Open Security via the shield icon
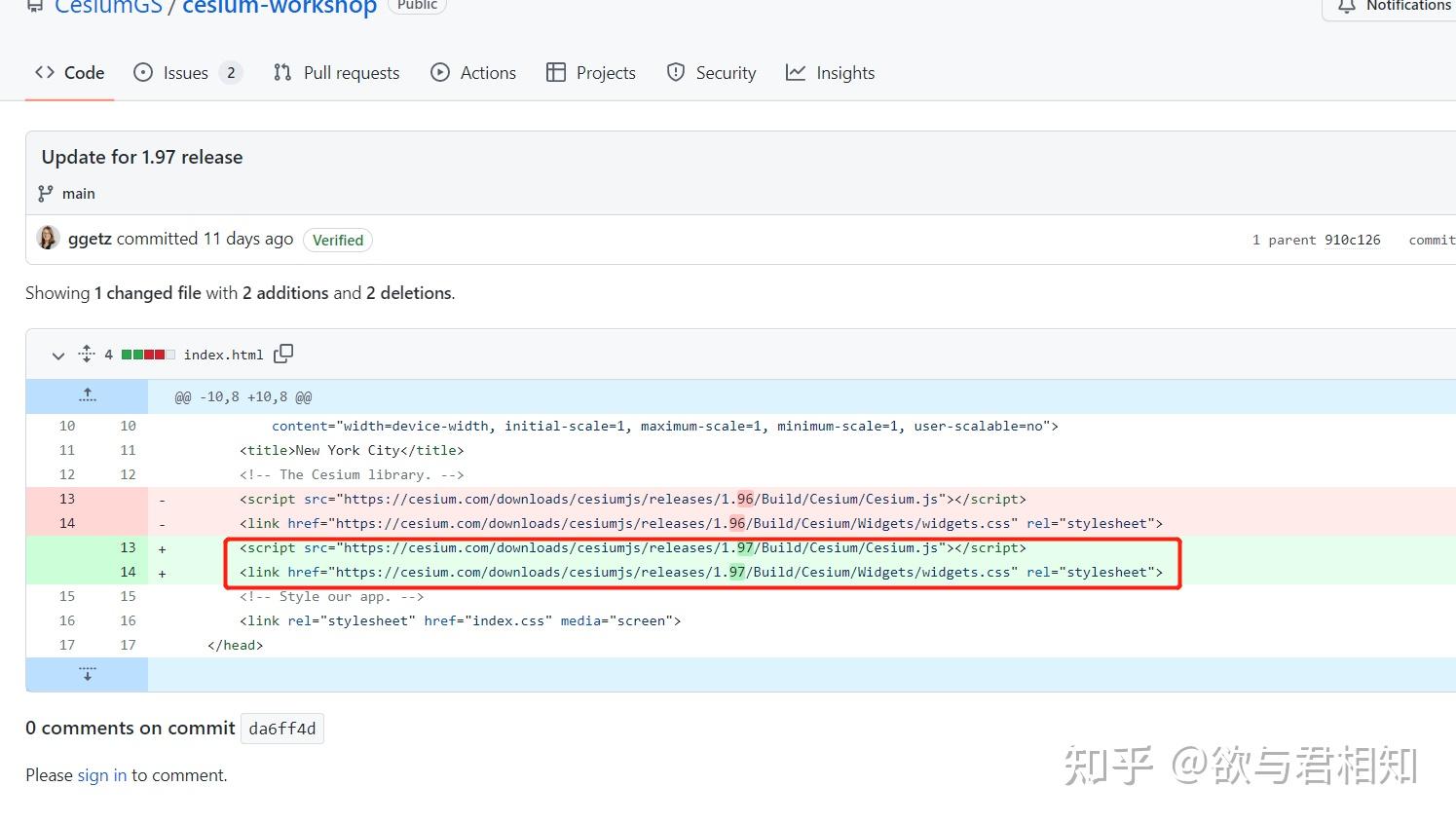Screen dimensions: 1456x824 tap(675, 72)
